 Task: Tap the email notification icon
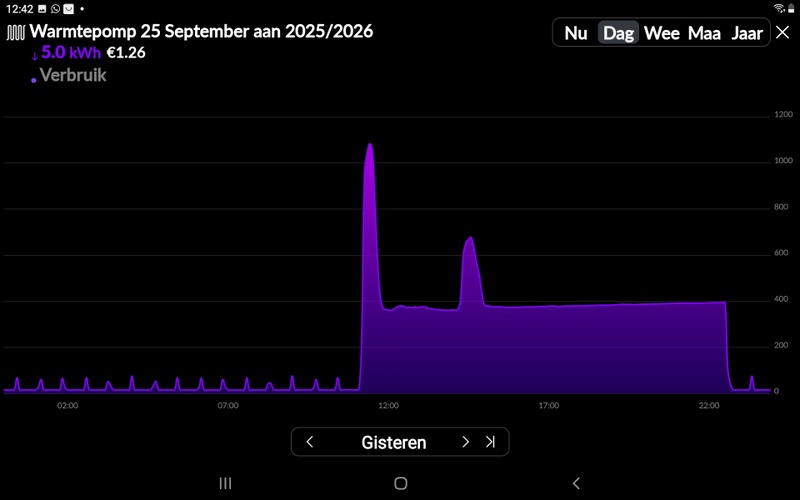(x=68, y=9)
